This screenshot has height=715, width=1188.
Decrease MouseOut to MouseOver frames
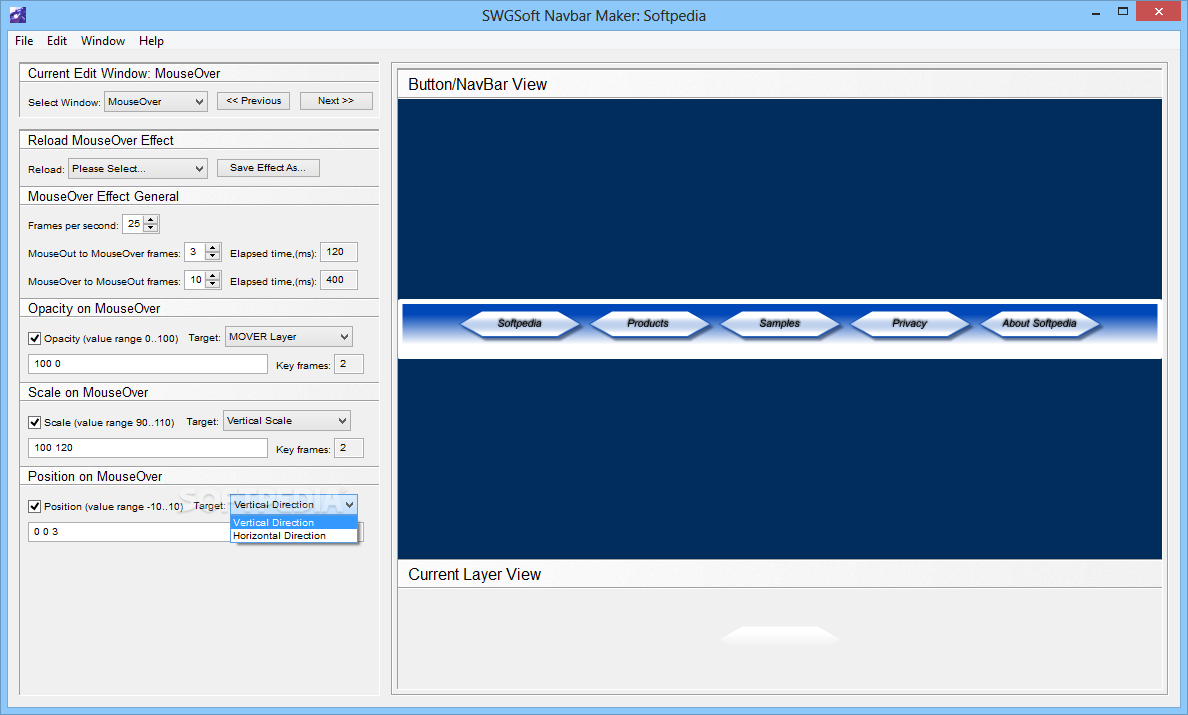[x=213, y=256]
